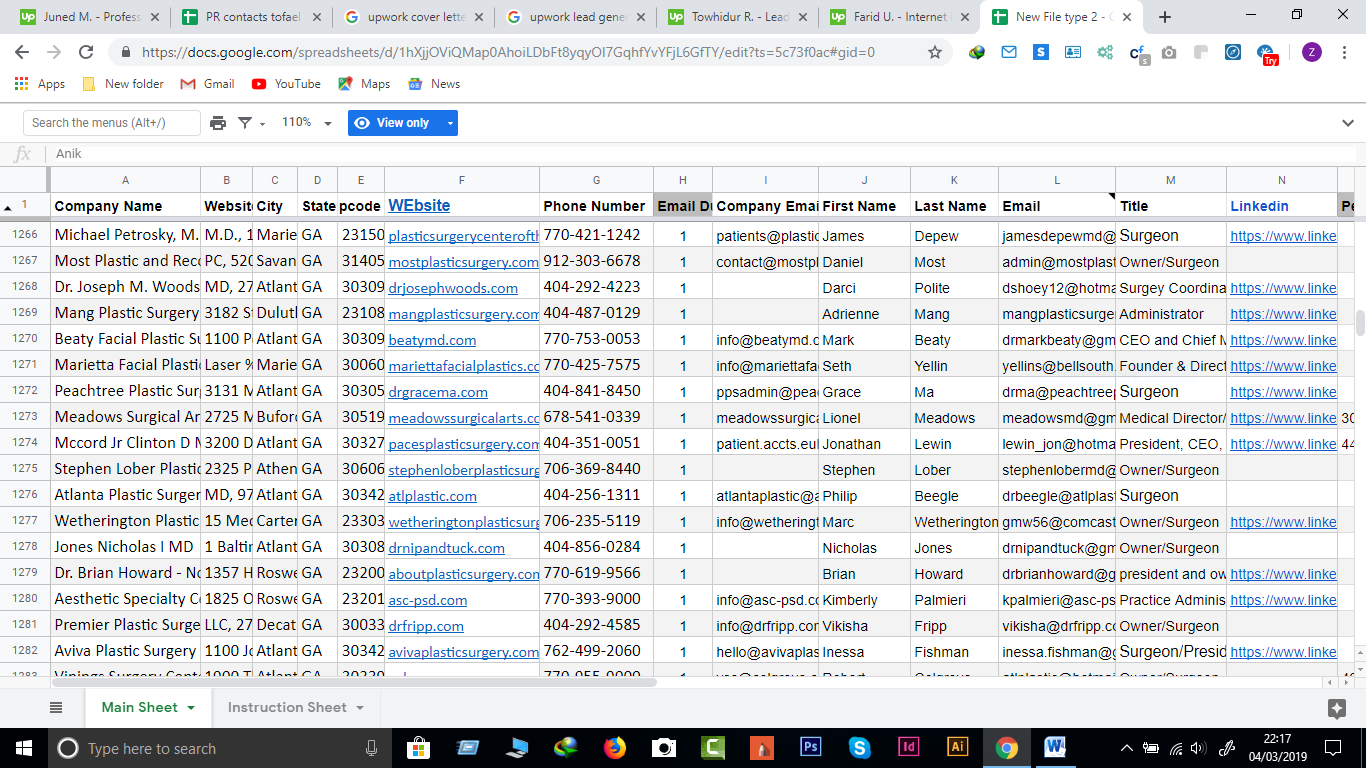Open Photoshop from the taskbar

pyautogui.click(x=811, y=747)
